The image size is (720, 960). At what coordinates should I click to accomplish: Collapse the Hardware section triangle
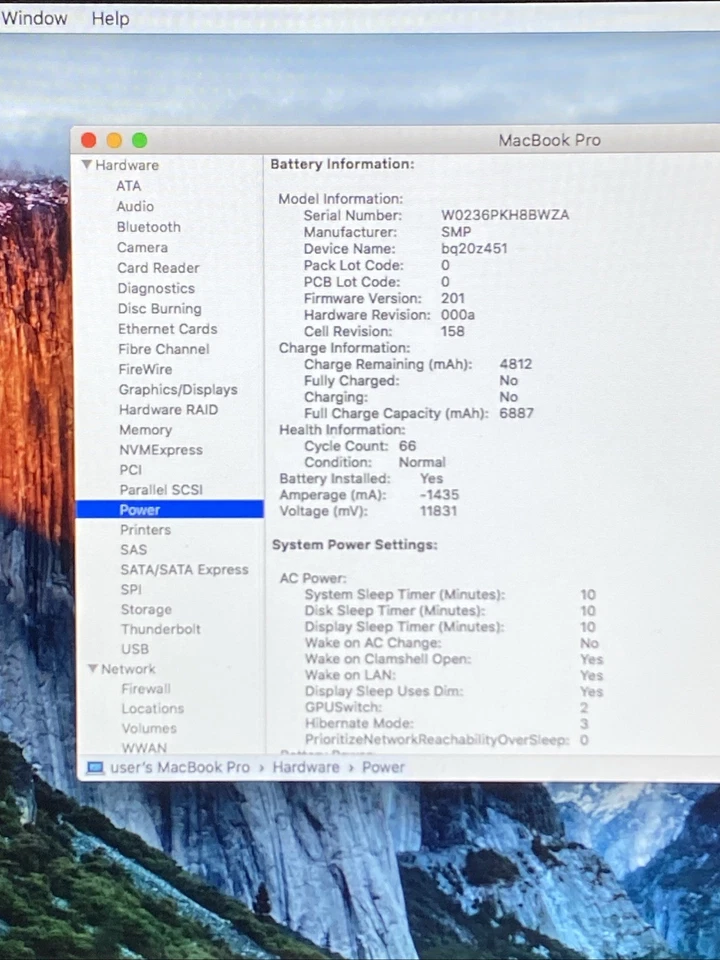(x=87, y=165)
